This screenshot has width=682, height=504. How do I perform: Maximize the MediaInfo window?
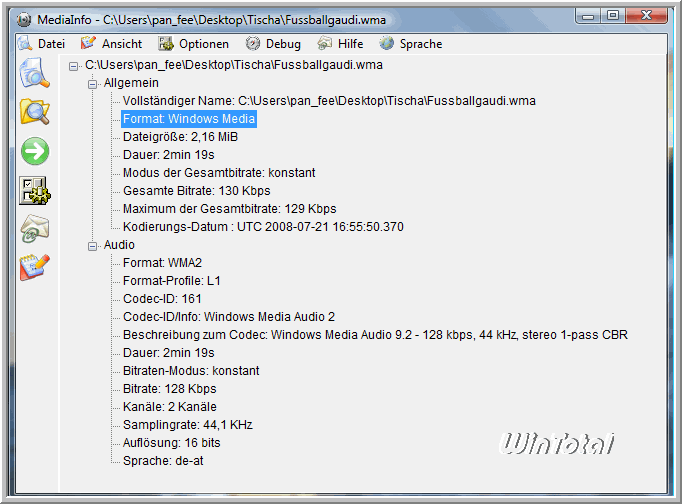[x=613, y=16]
